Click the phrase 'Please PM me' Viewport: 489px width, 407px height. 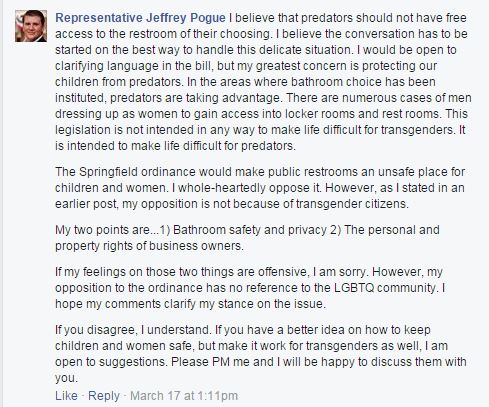(204, 362)
